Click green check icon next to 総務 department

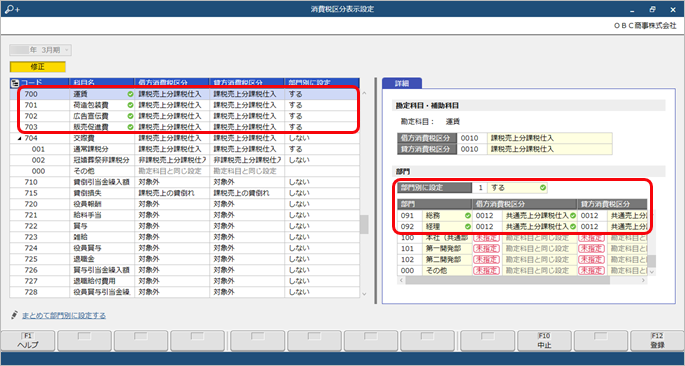468,215
